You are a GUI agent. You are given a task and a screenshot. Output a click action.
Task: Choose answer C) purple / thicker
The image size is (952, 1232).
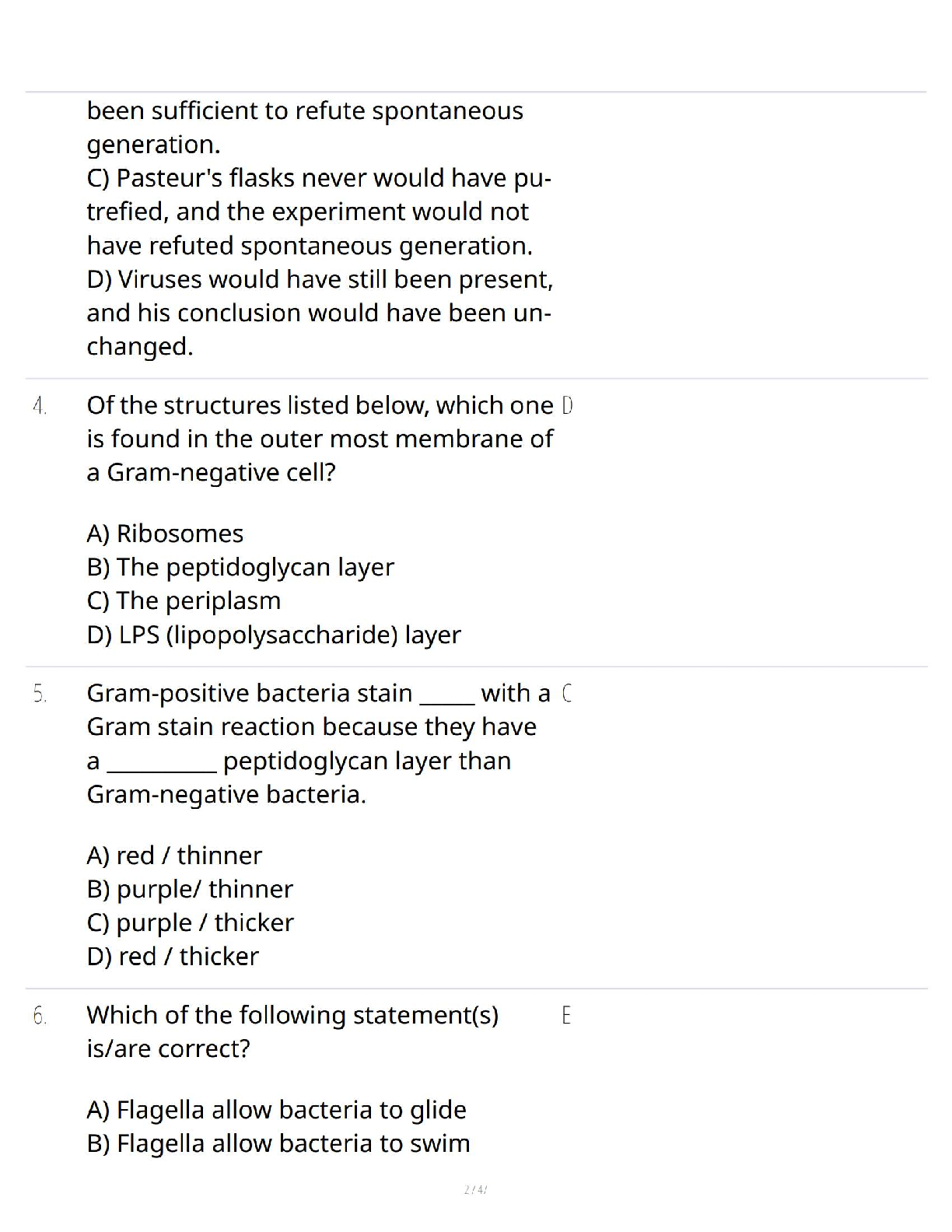coord(190,922)
